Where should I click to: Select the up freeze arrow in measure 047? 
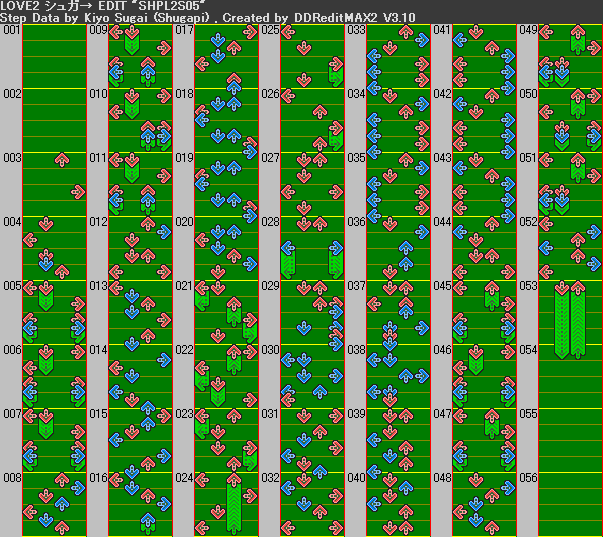492,423
